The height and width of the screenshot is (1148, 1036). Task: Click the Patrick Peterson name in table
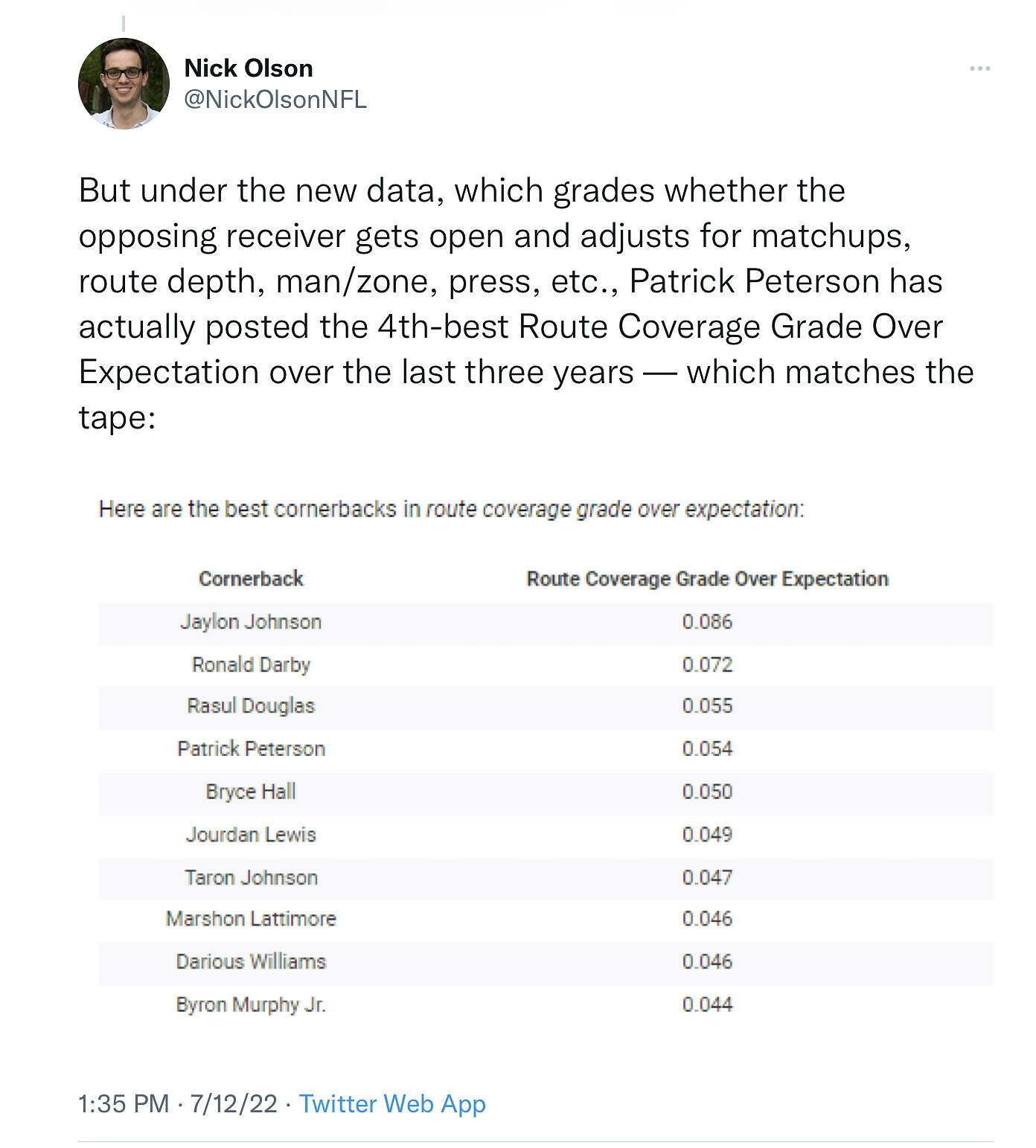coord(251,748)
